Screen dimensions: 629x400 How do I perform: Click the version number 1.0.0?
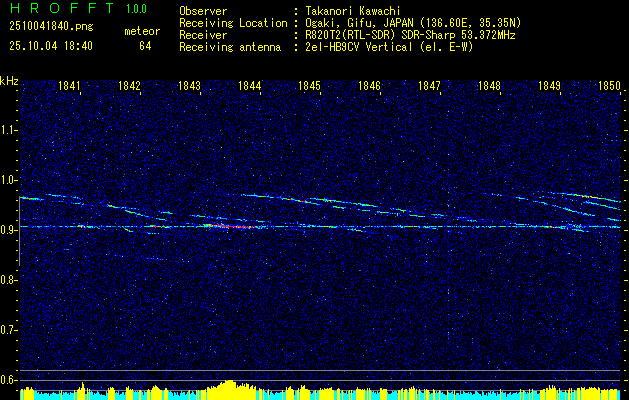136,9
